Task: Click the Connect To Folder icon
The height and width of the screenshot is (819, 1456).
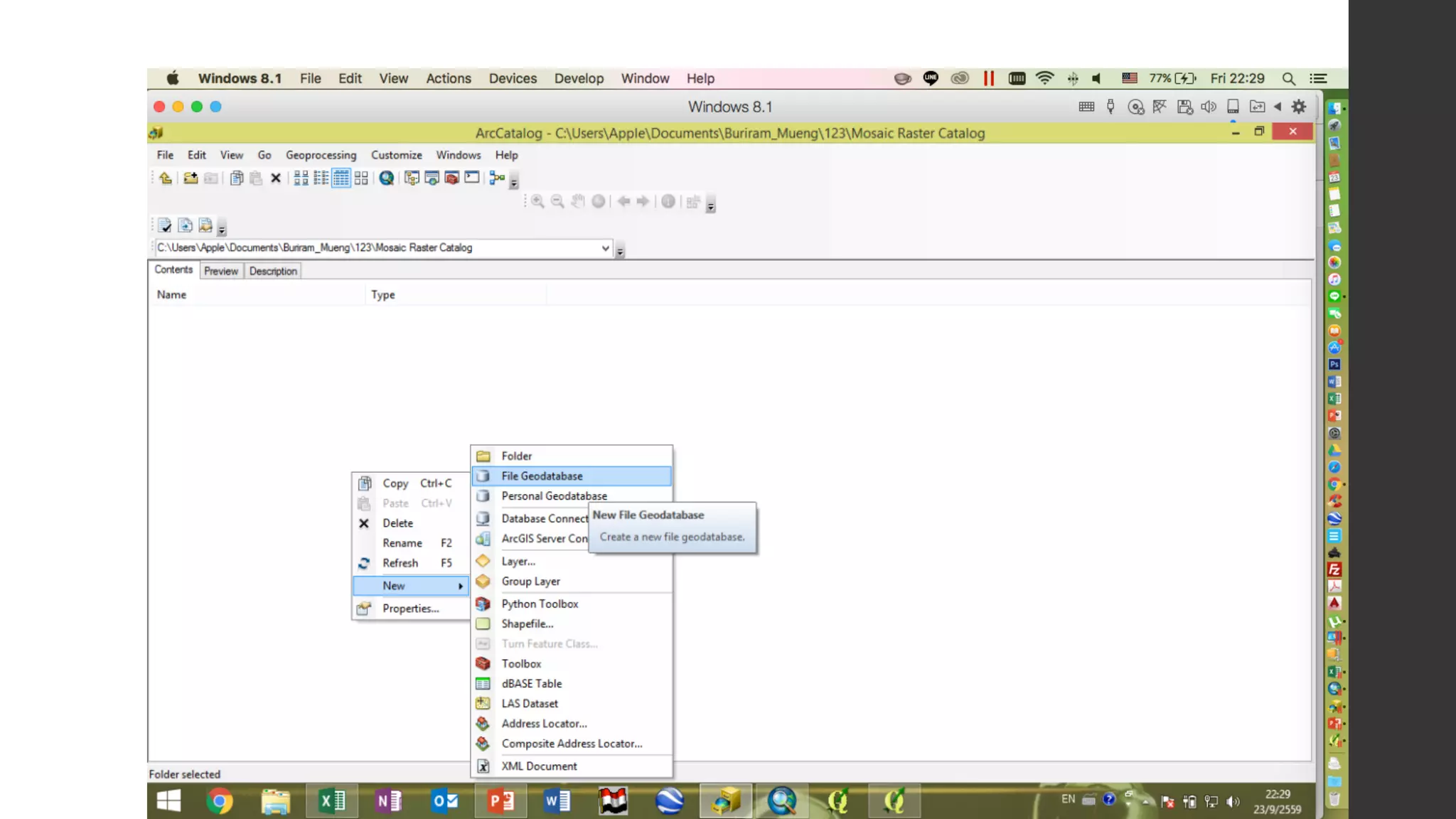Action: point(190,178)
